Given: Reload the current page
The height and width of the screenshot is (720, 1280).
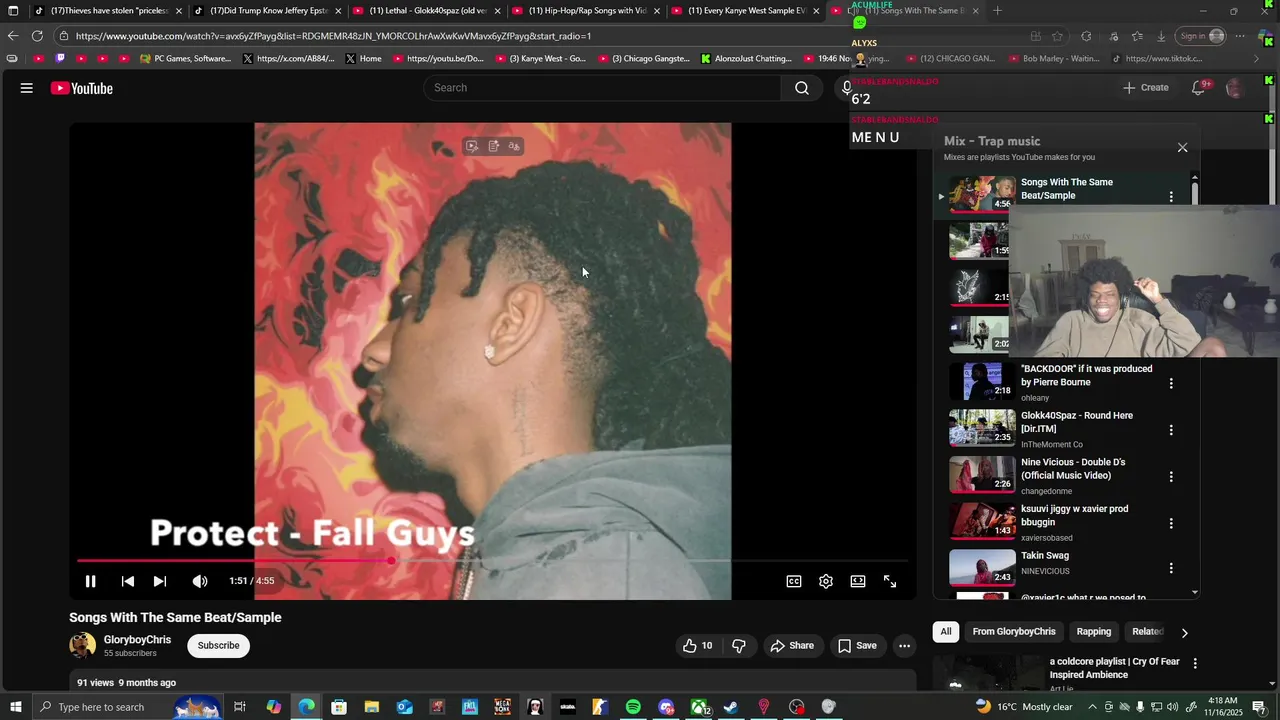Looking at the screenshot, I should click(37, 36).
